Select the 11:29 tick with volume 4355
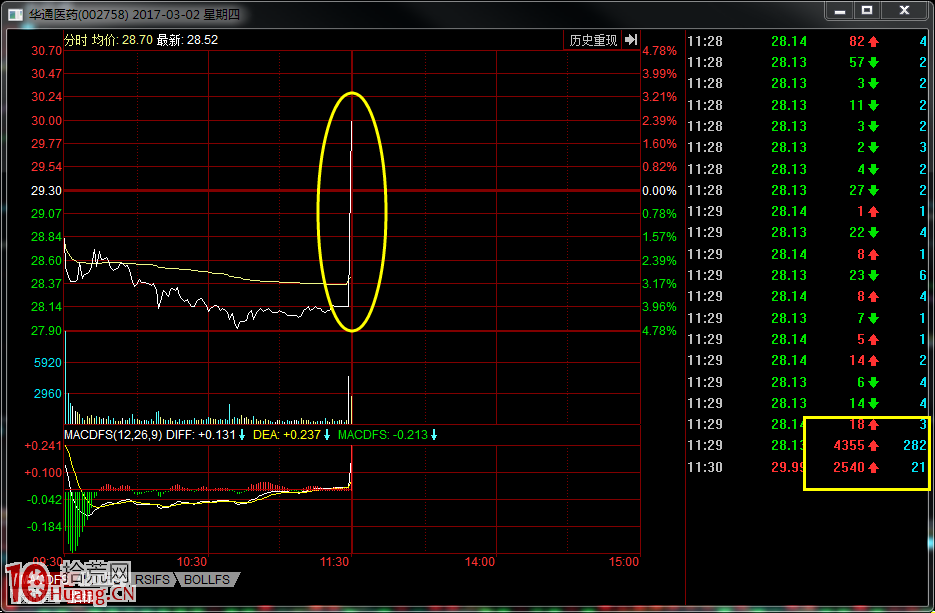 point(807,445)
